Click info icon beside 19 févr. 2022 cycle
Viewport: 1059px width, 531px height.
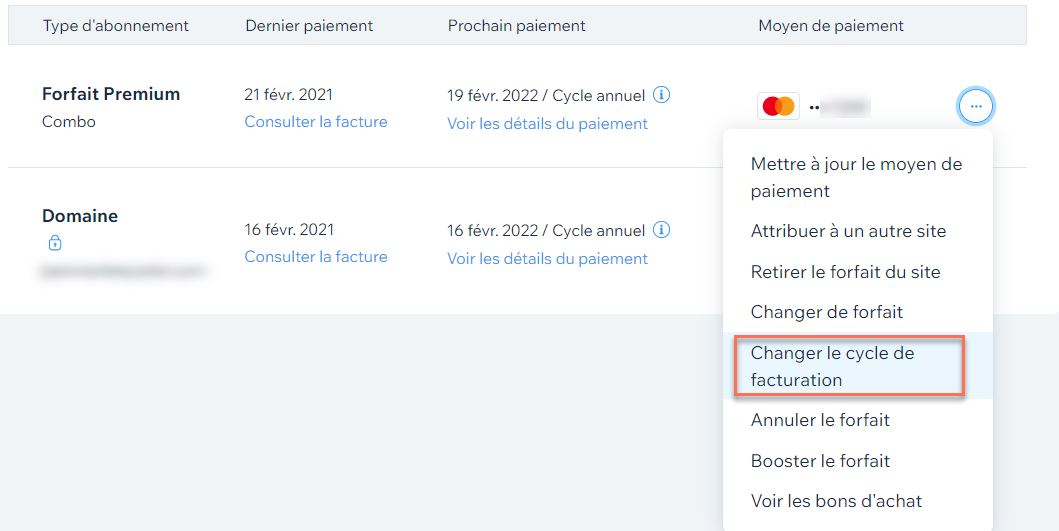pos(661,95)
